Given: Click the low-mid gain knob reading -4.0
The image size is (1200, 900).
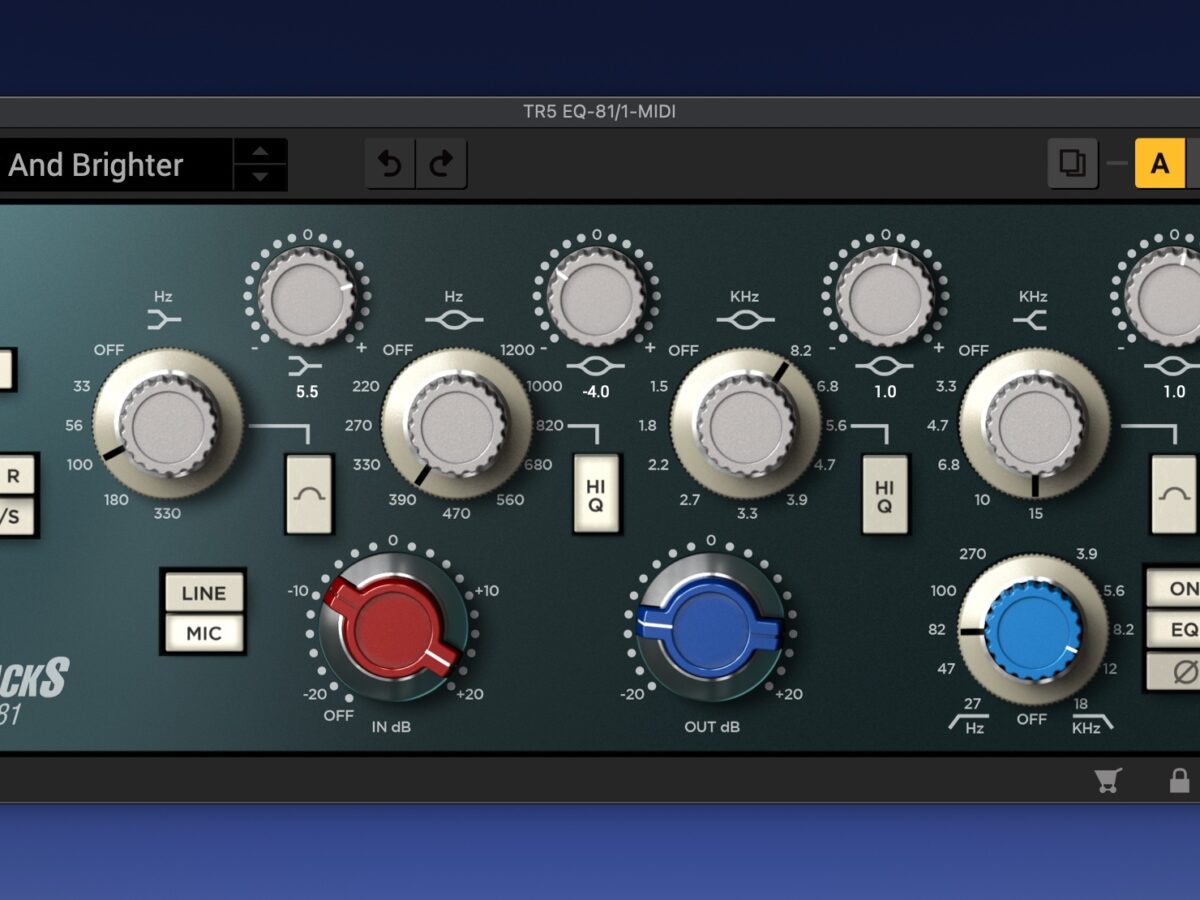Looking at the screenshot, I should (596, 297).
